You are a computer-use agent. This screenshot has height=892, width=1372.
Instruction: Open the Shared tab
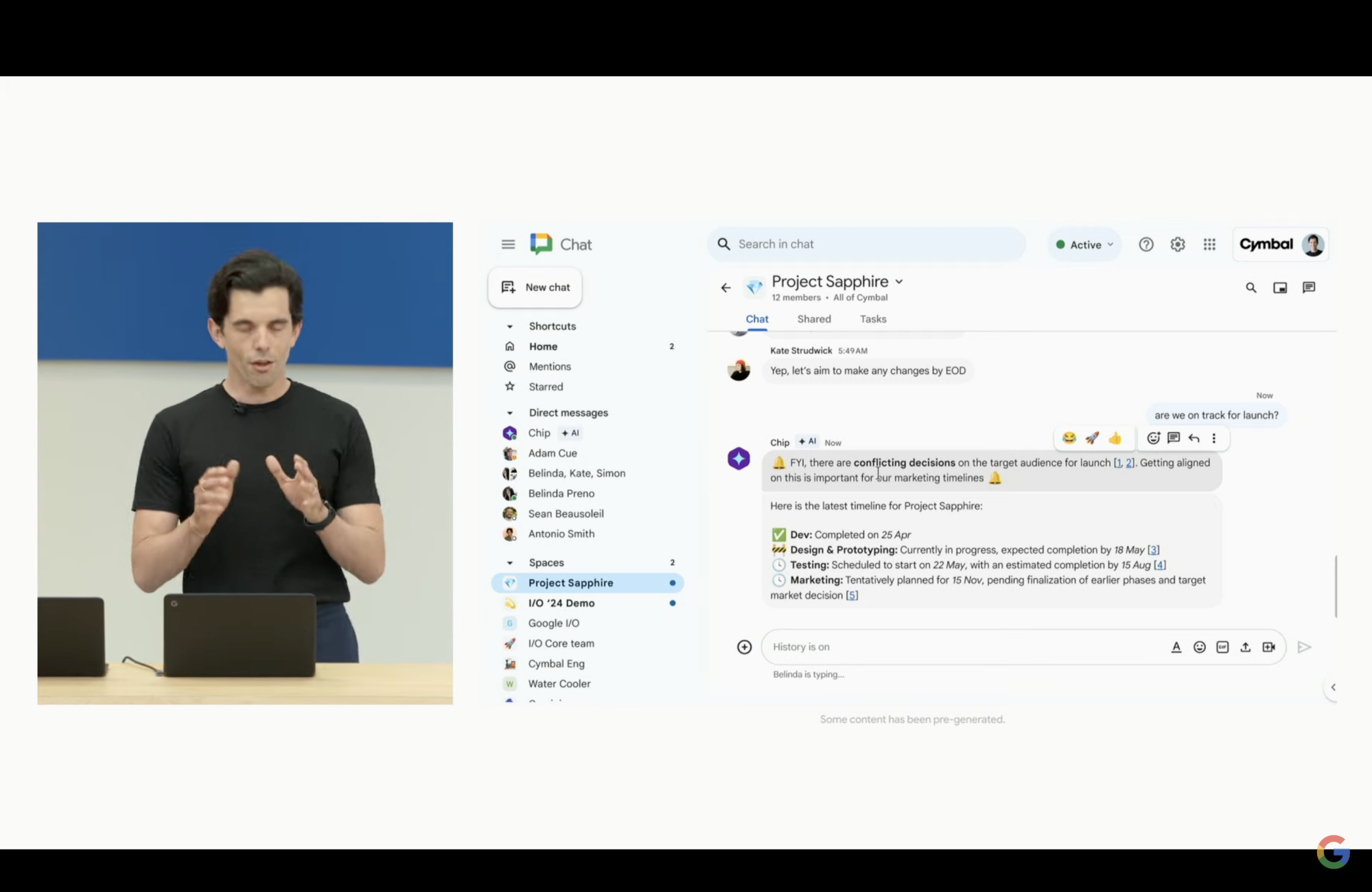point(813,319)
